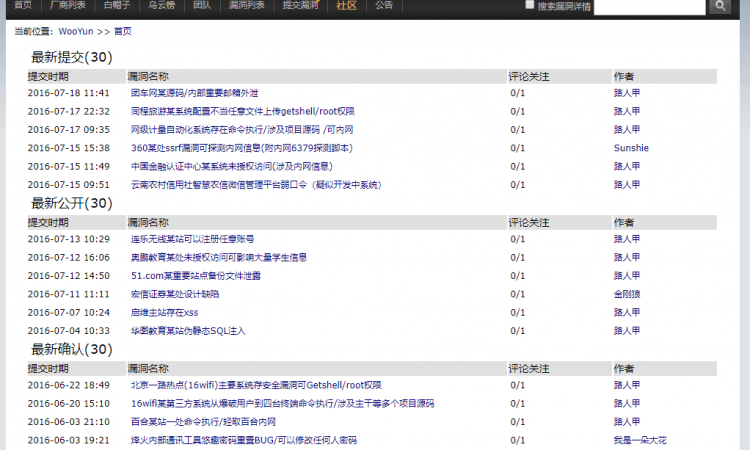This screenshot has height=450, width=750.
Task: Click the 提交漏洞 nav item
Action: pos(300,5)
